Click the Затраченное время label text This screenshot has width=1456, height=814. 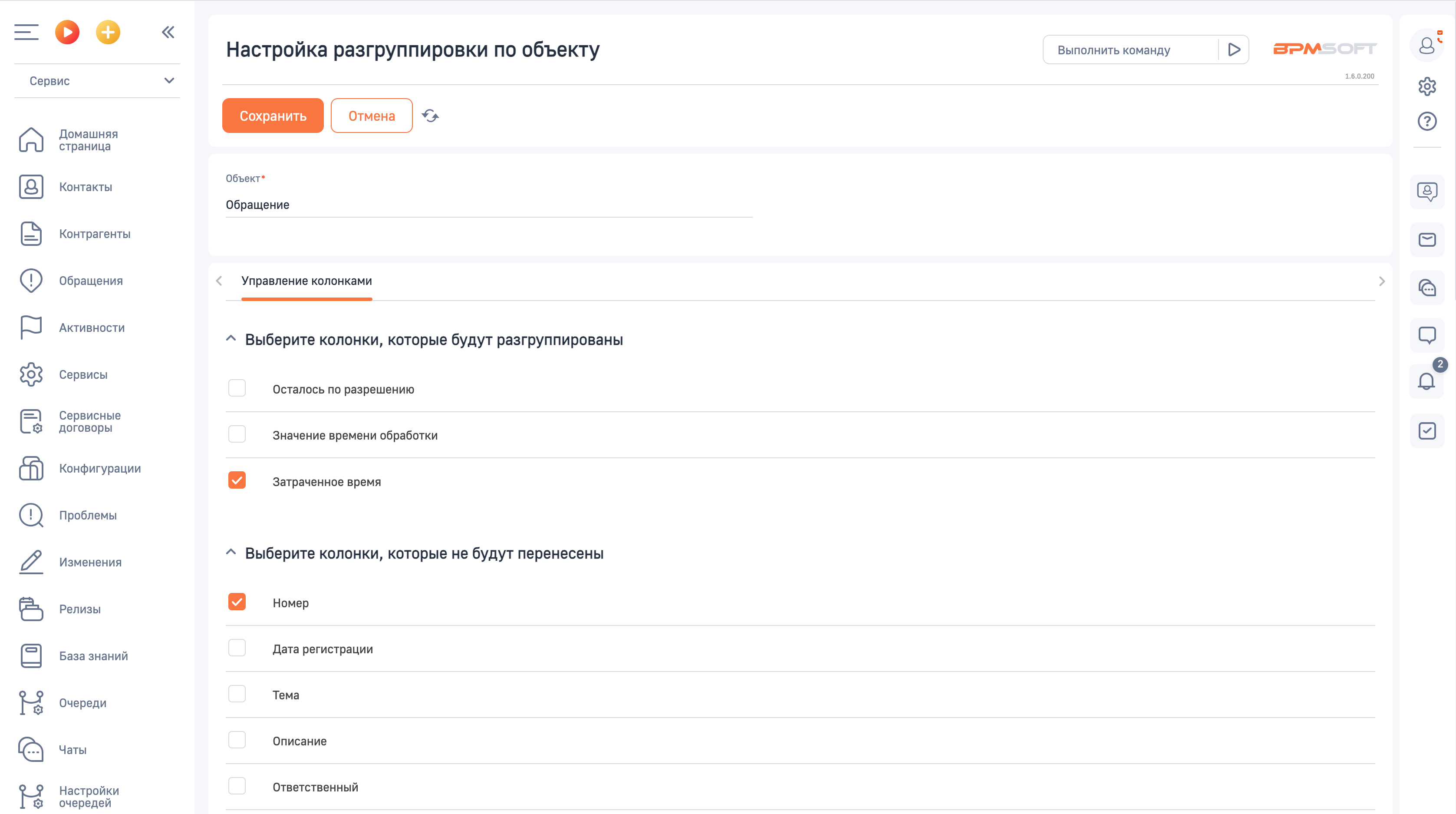coord(327,482)
